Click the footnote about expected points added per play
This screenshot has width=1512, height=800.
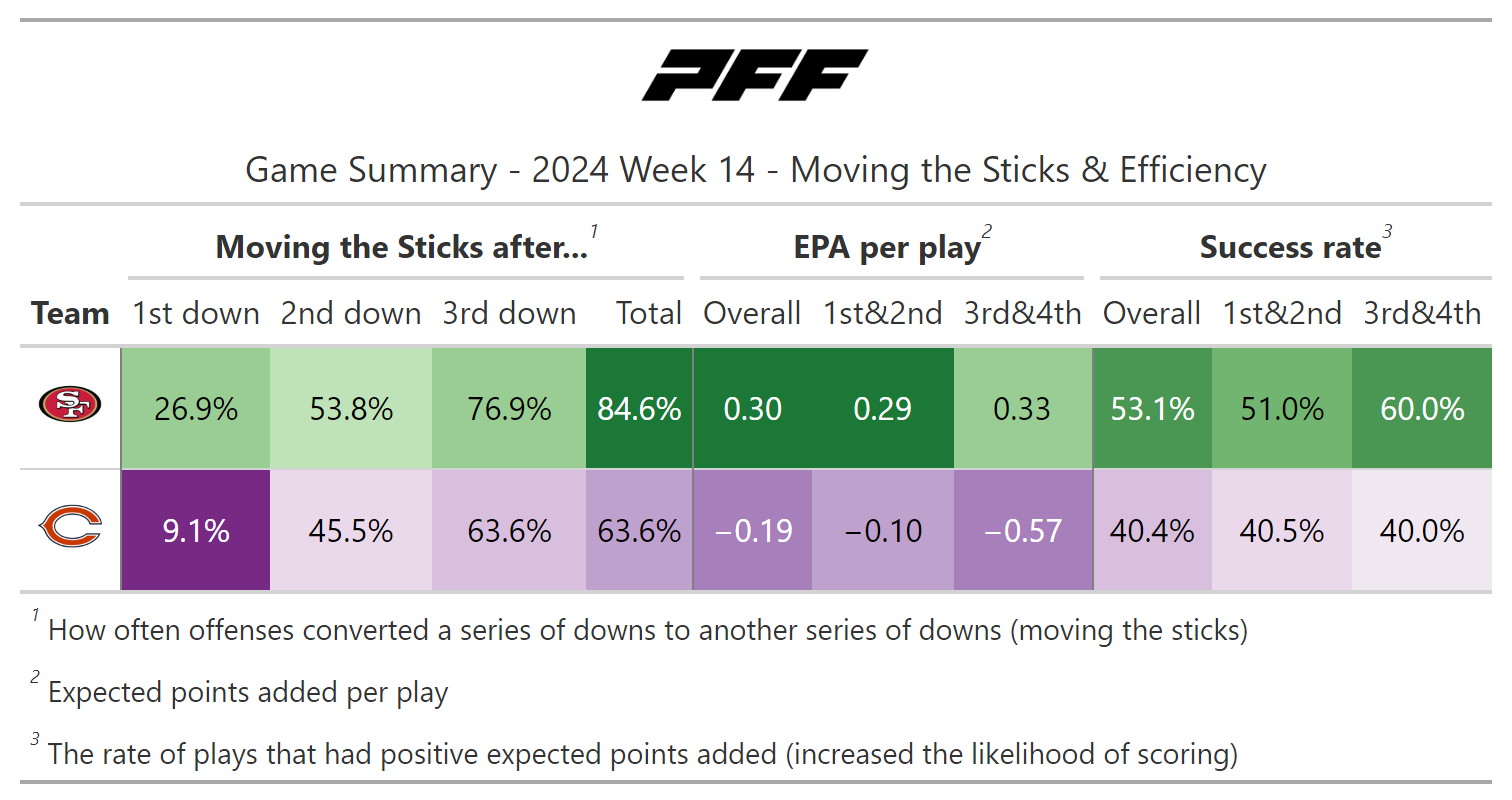click(248, 692)
